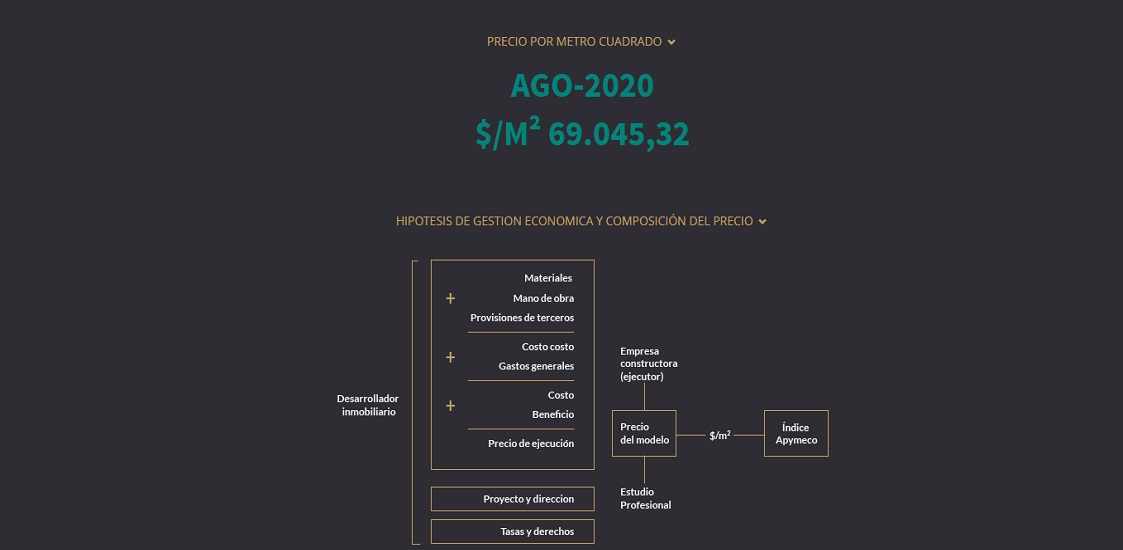Click the Índice Apymeco box

pyautogui.click(x=796, y=433)
